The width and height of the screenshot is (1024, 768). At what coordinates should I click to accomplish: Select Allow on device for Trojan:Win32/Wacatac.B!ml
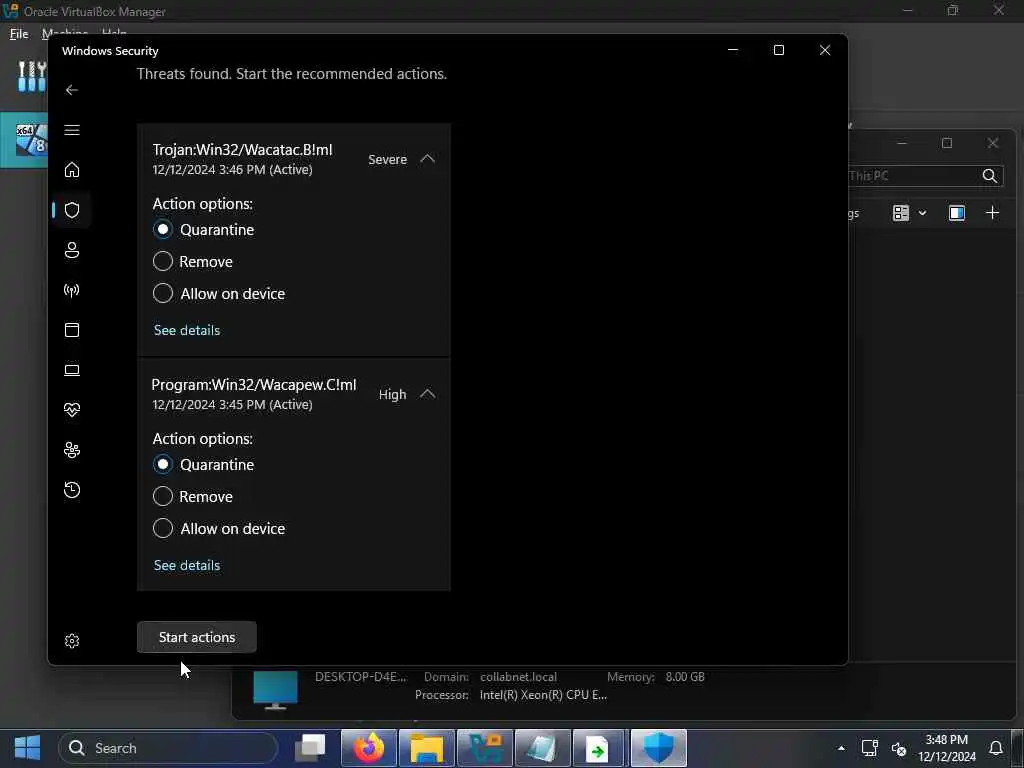163,293
